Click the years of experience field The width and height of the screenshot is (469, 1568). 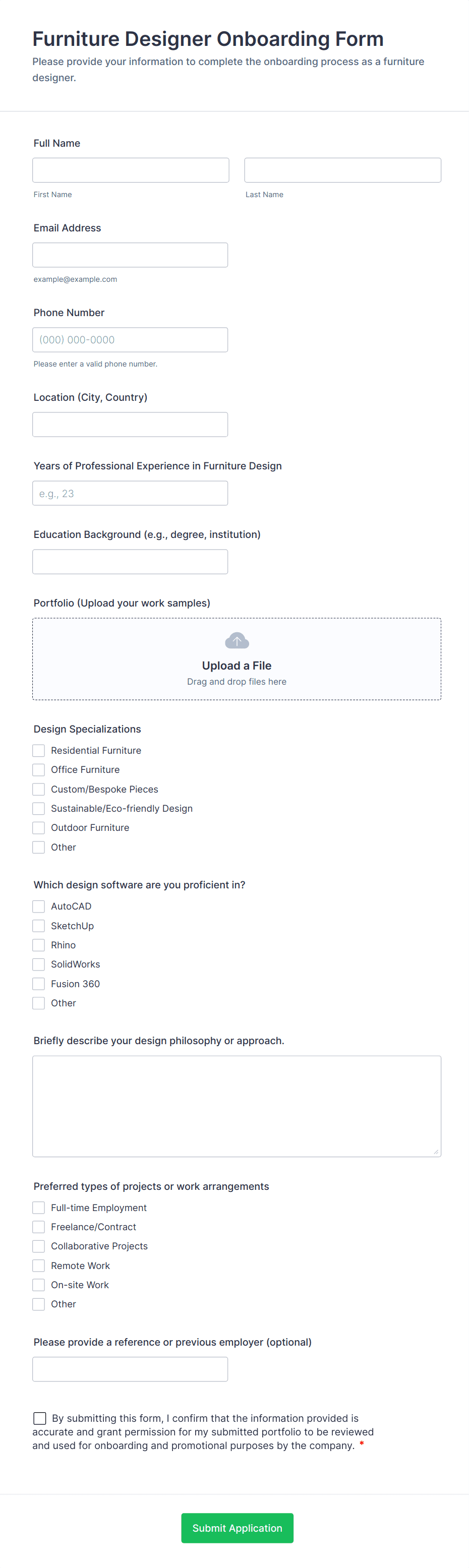130,493
